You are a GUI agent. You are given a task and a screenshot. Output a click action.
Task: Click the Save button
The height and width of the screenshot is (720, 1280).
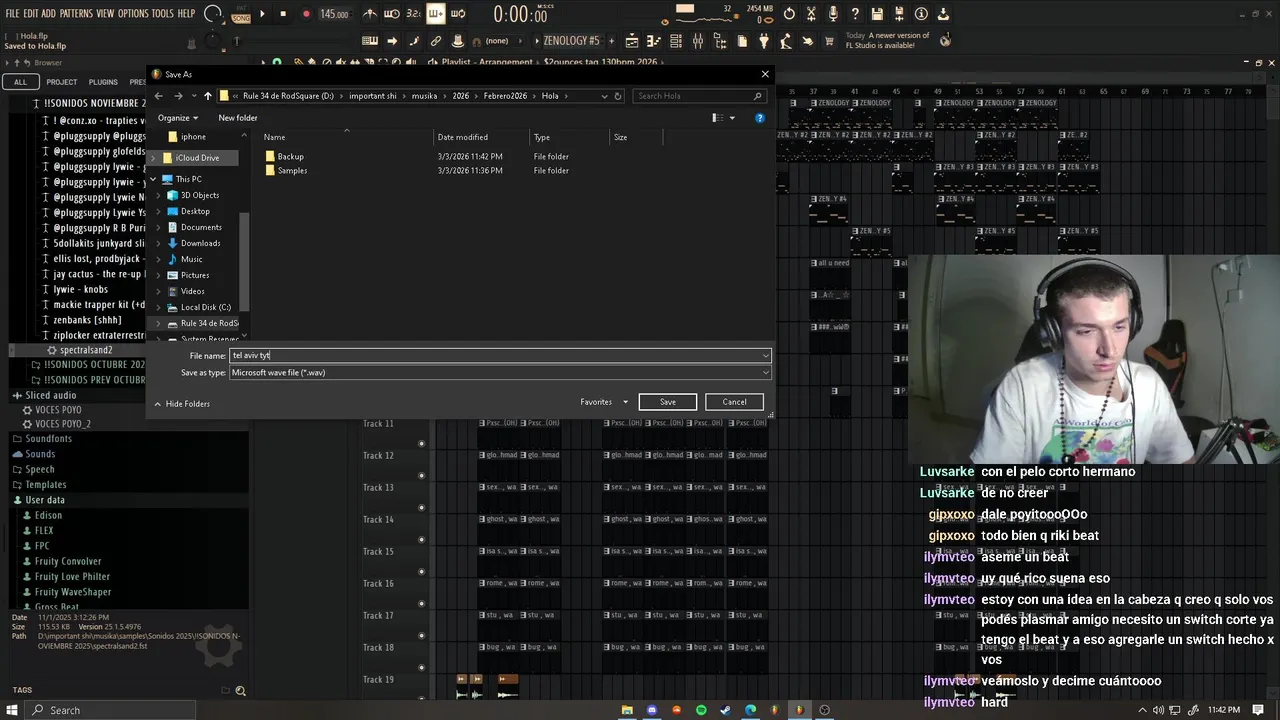click(667, 402)
